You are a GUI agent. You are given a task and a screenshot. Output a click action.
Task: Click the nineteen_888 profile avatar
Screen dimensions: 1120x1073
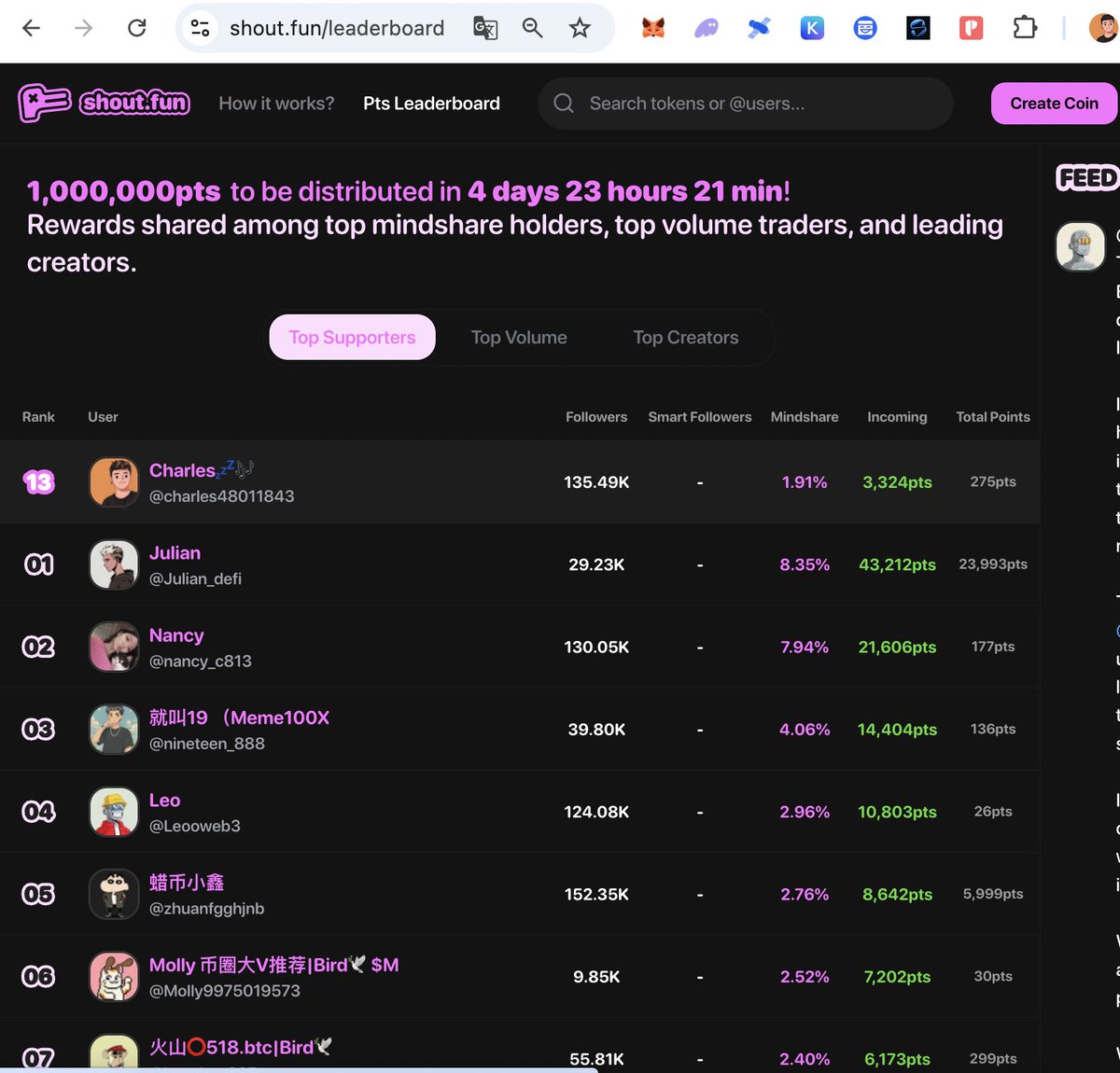click(x=114, y=730)
